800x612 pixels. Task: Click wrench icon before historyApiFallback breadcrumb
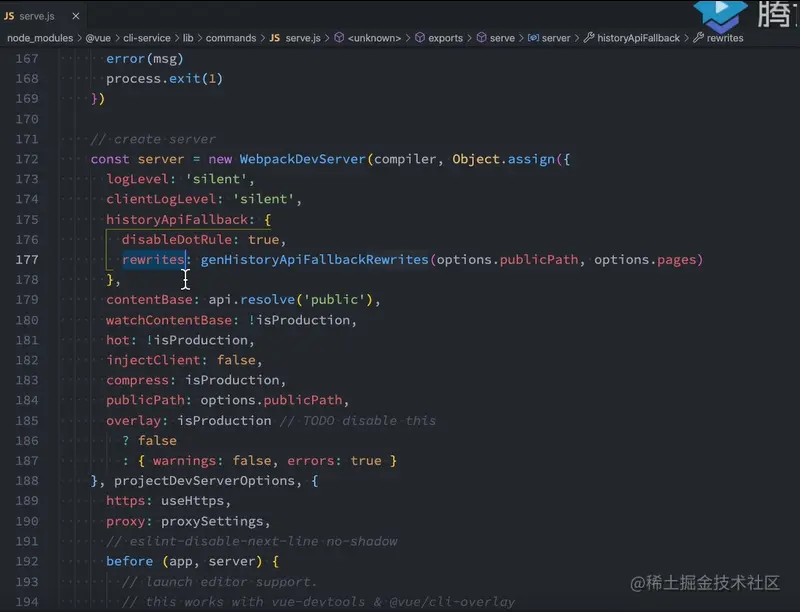pos(589,38)
